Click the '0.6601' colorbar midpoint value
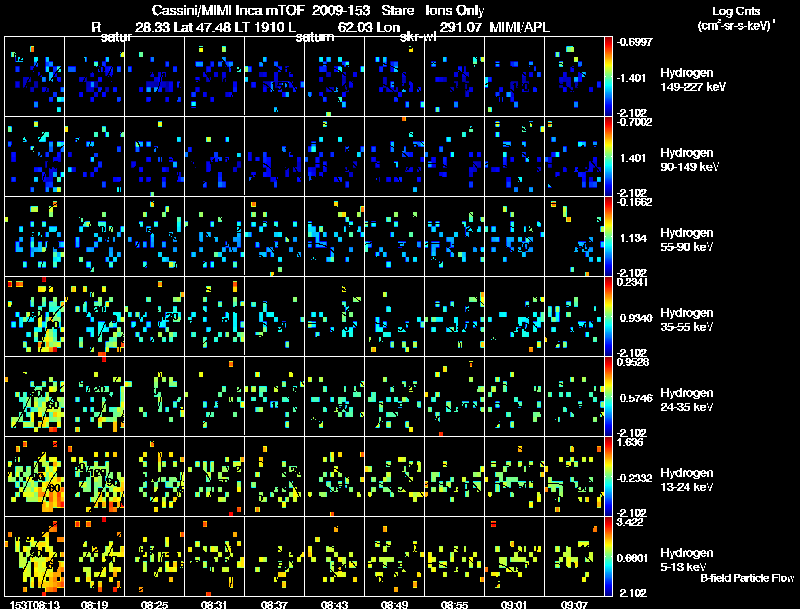The width and height of the screenshot is (800, 609). [x=633, y=559]
